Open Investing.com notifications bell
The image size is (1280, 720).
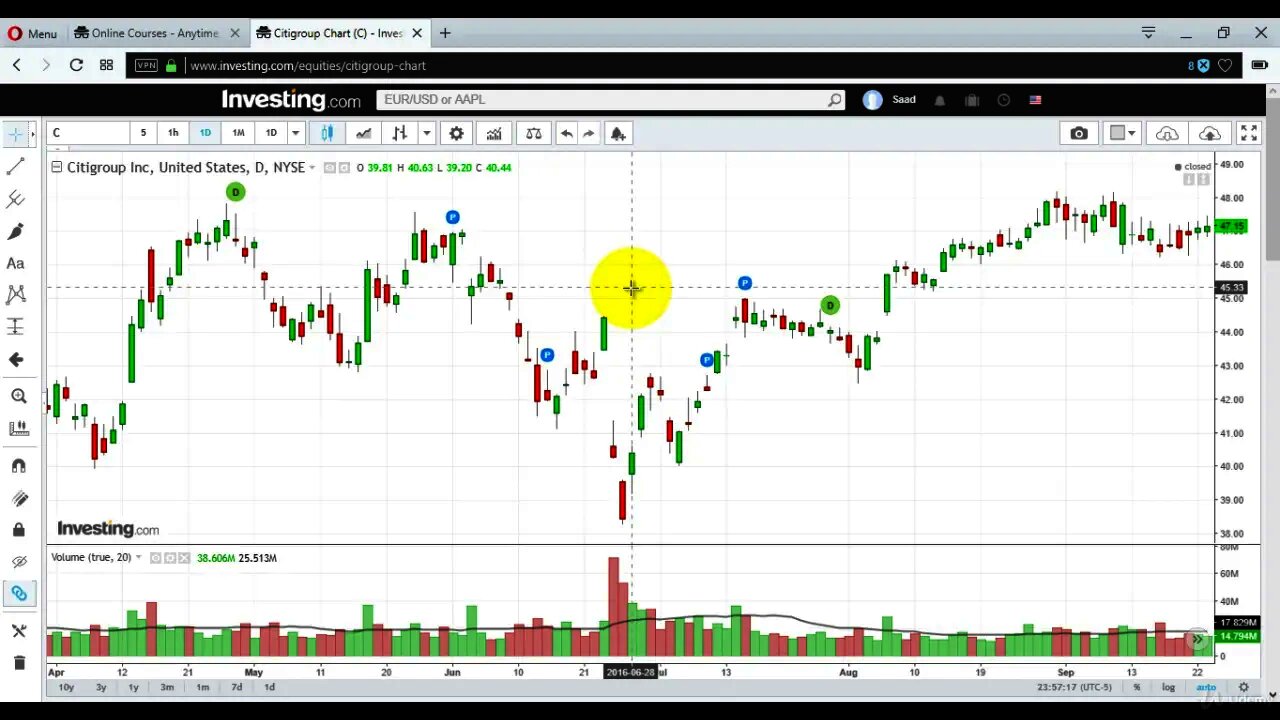click(x=939, y=100)
